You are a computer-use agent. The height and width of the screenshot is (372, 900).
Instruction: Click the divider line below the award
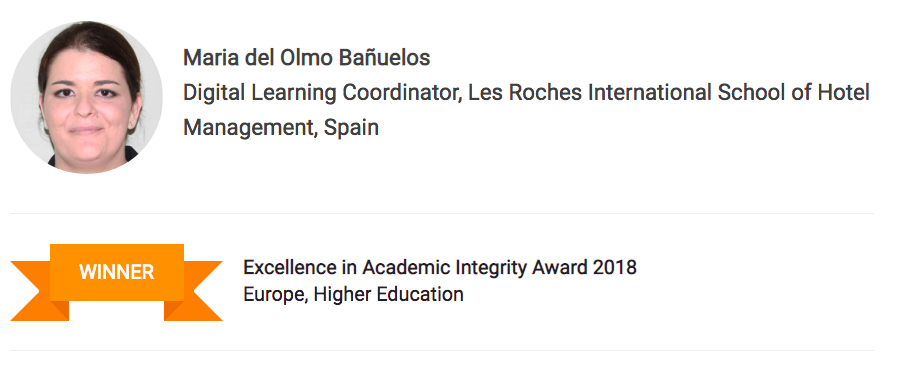coord(442,350)
